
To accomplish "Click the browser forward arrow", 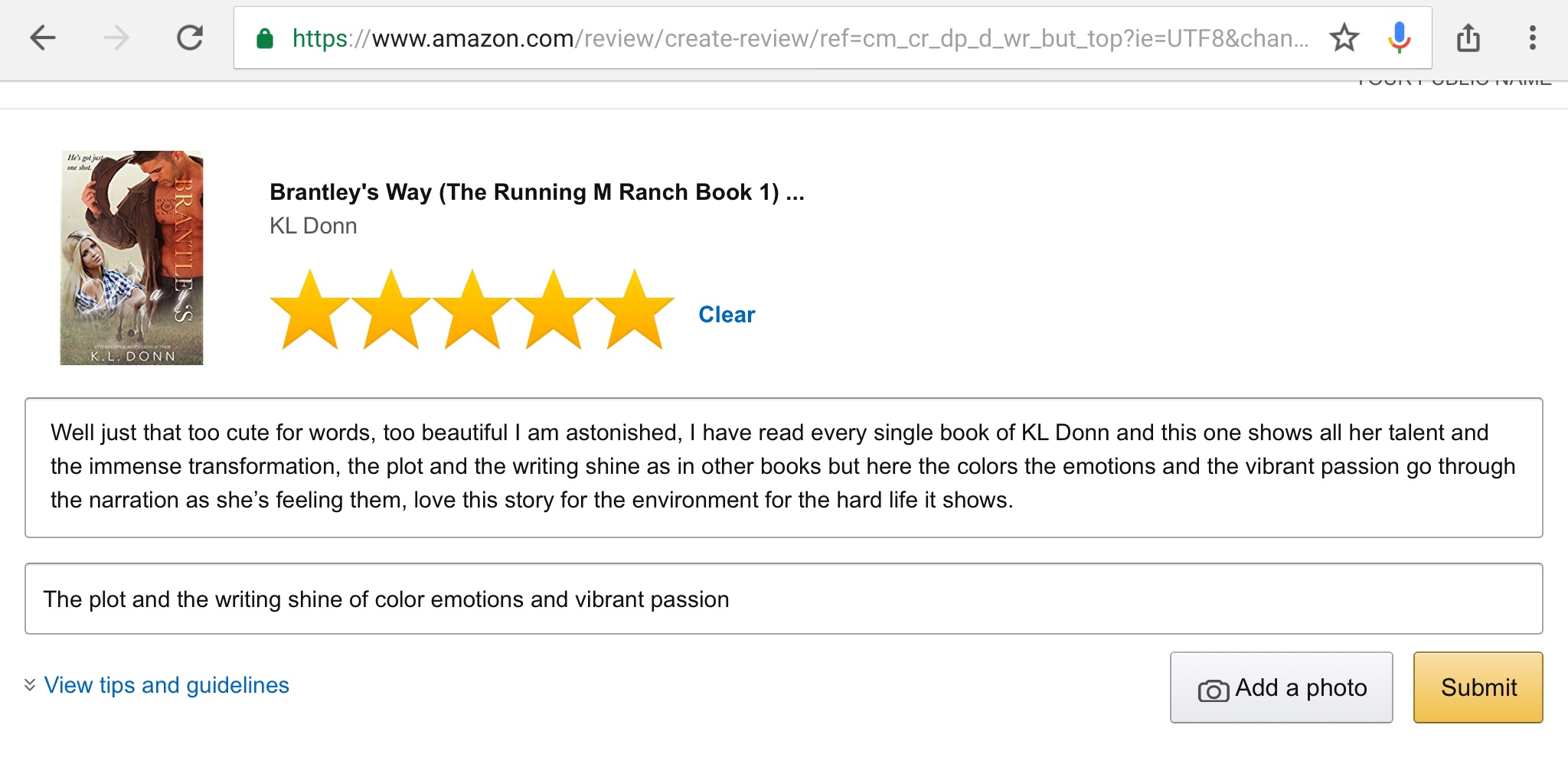I will point(116,38).
